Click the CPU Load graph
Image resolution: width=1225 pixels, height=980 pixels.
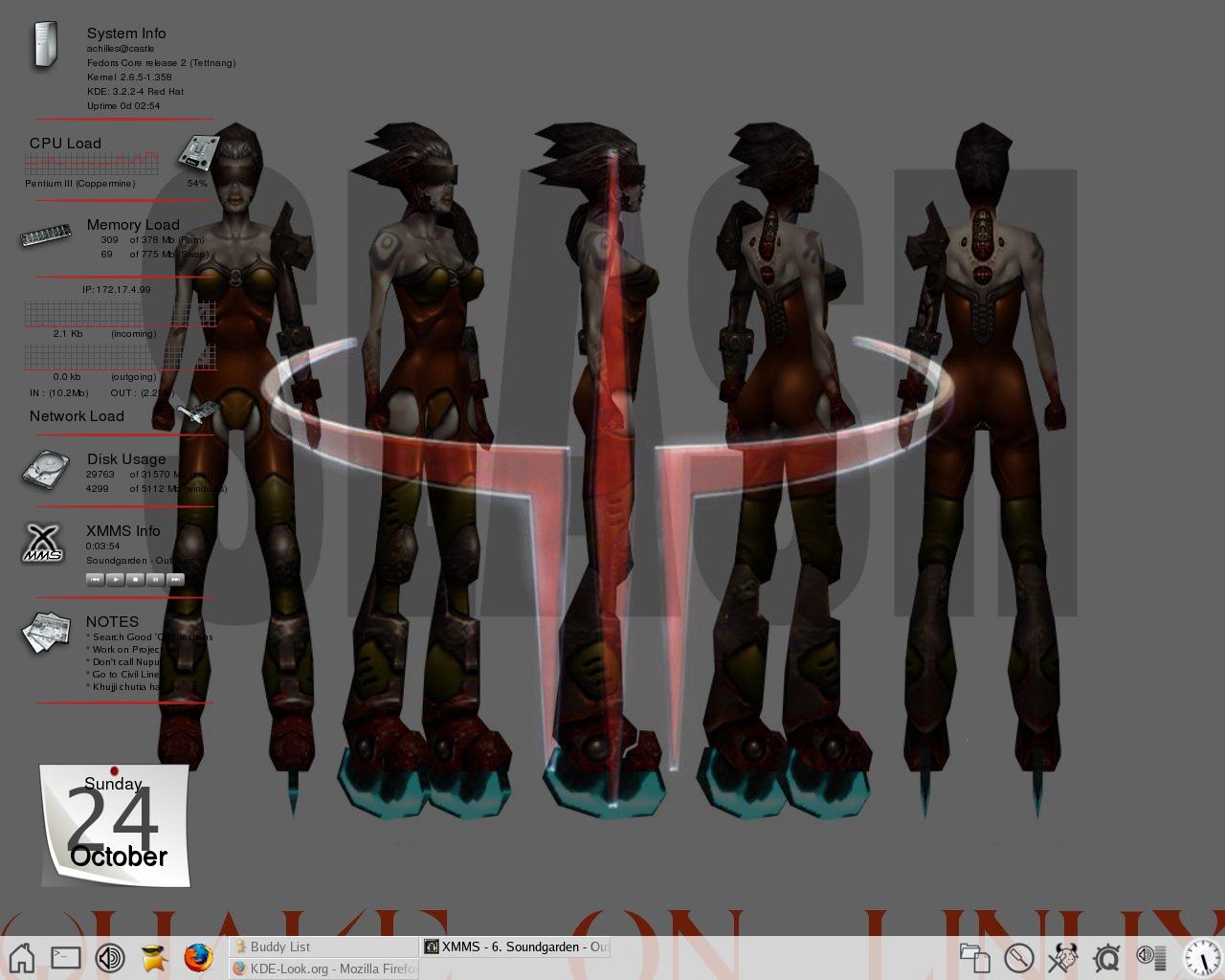(92, 162)
